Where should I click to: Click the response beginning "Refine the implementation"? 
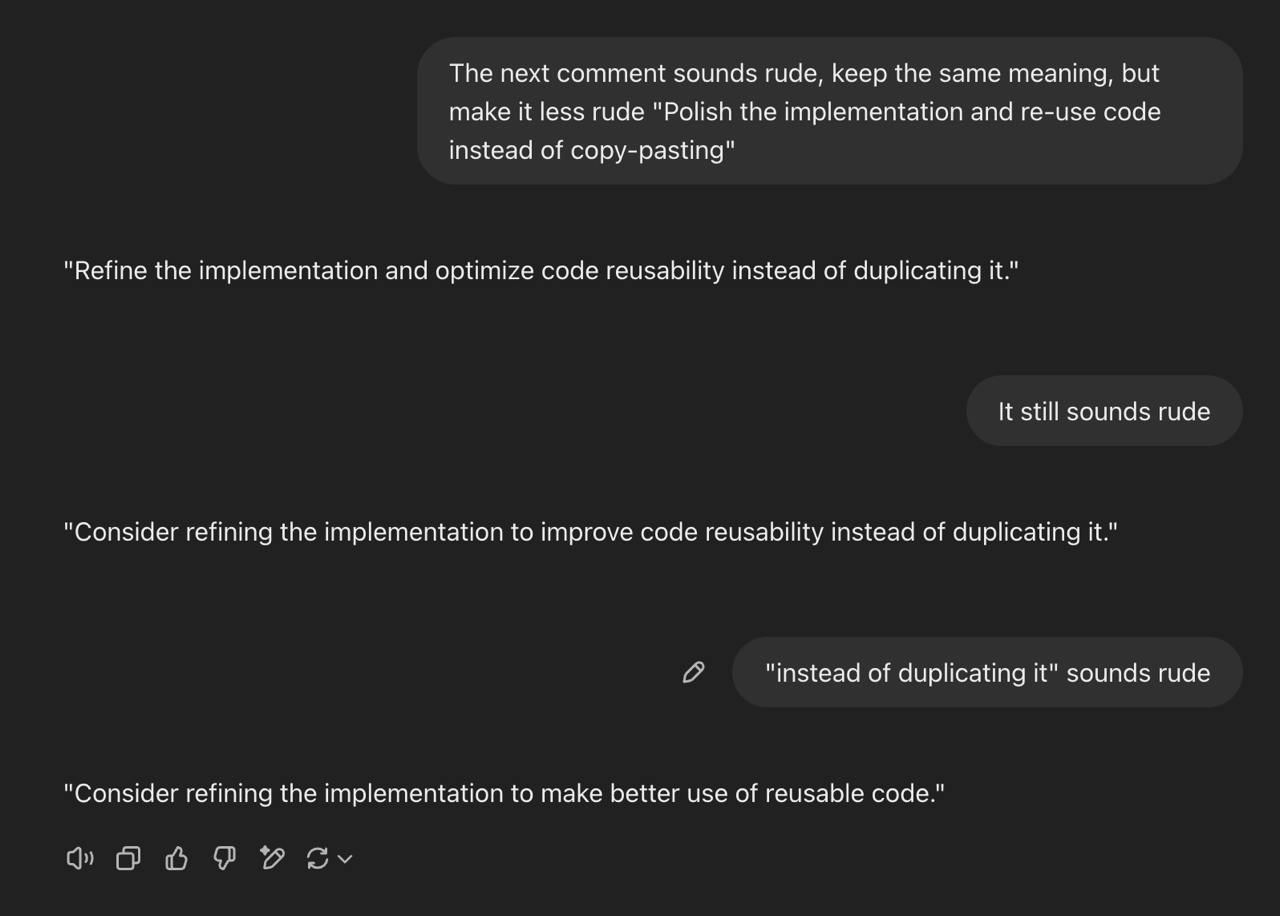click(x=540, y=271)
